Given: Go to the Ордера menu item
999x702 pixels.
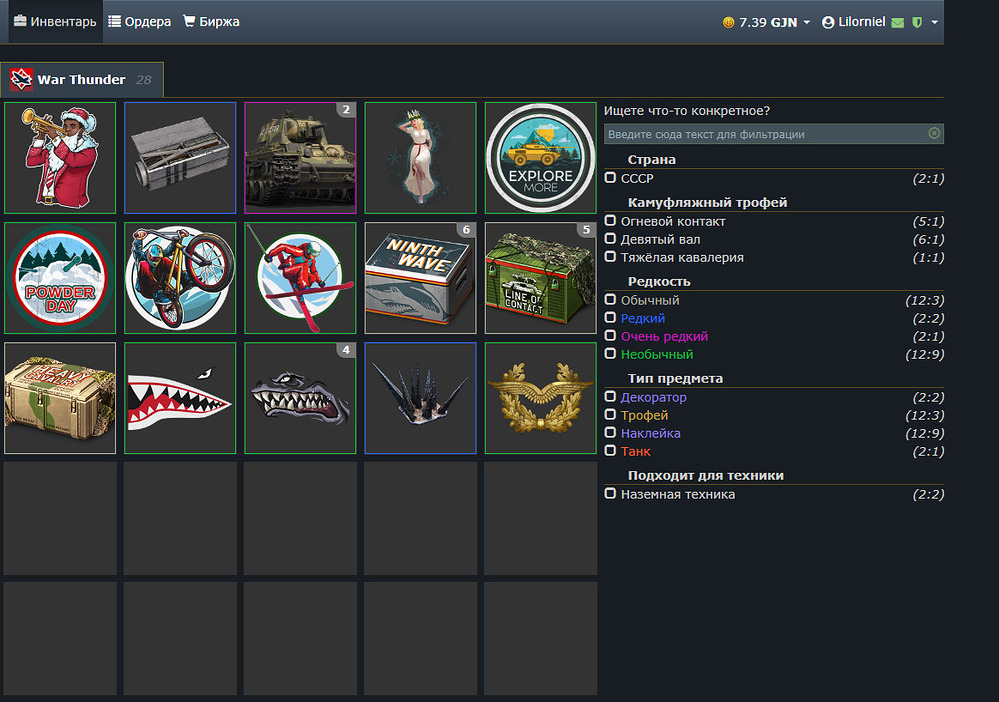Looking at the screenshot, I should pyautogui.click(x=140, y=22).
